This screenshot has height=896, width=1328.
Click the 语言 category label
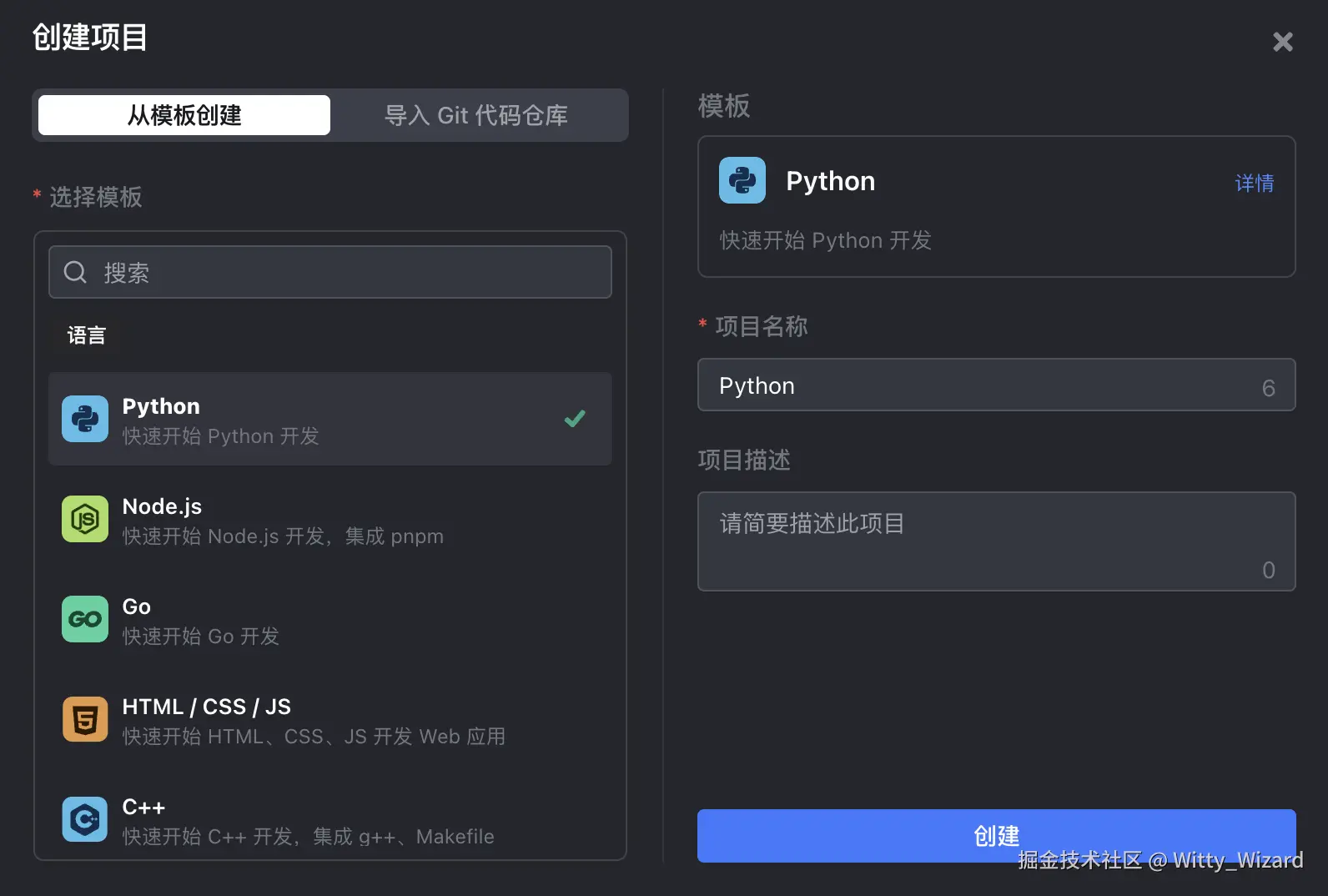click(87, 335)
